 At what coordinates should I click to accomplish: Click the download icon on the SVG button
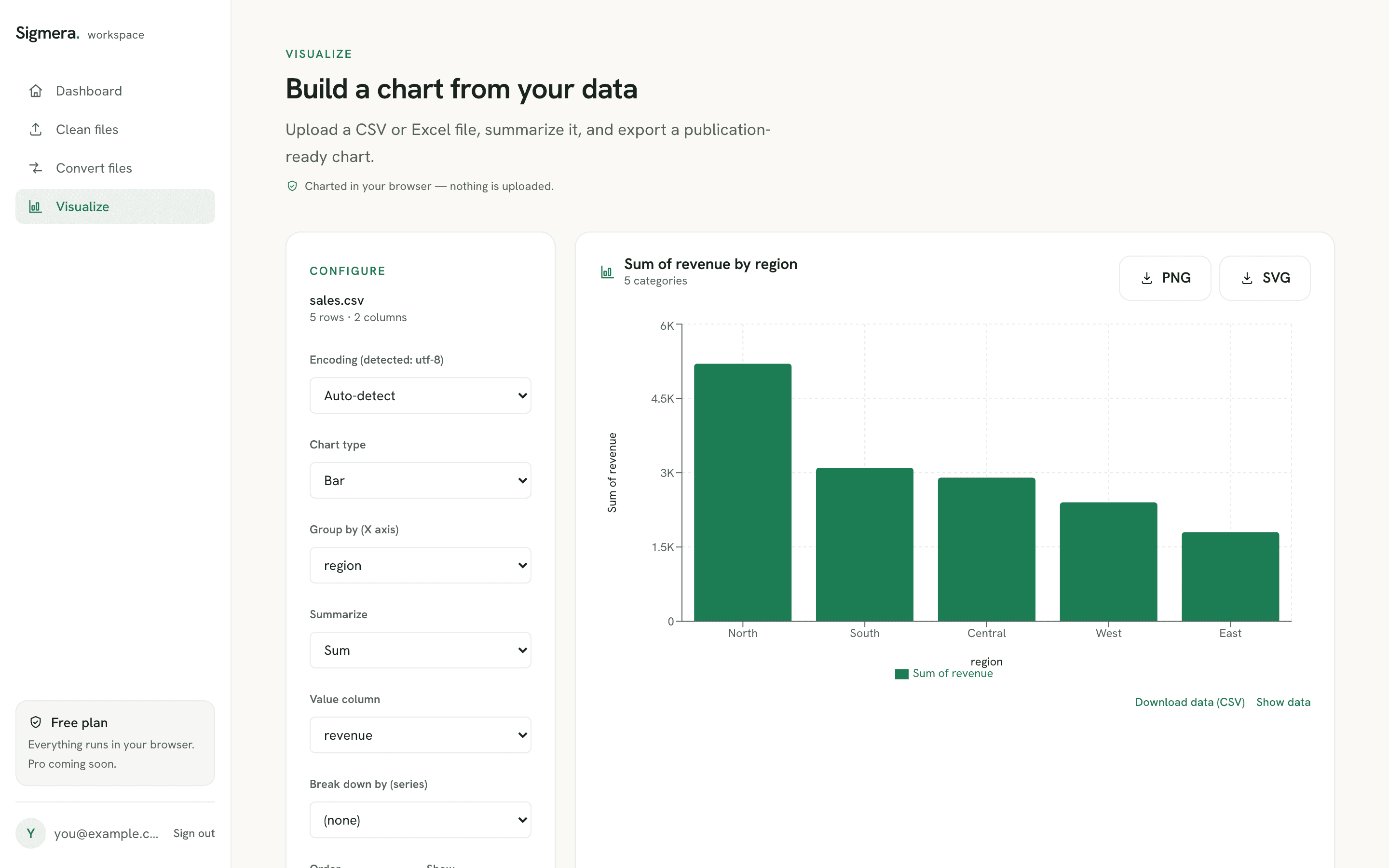coord(1247,278)
